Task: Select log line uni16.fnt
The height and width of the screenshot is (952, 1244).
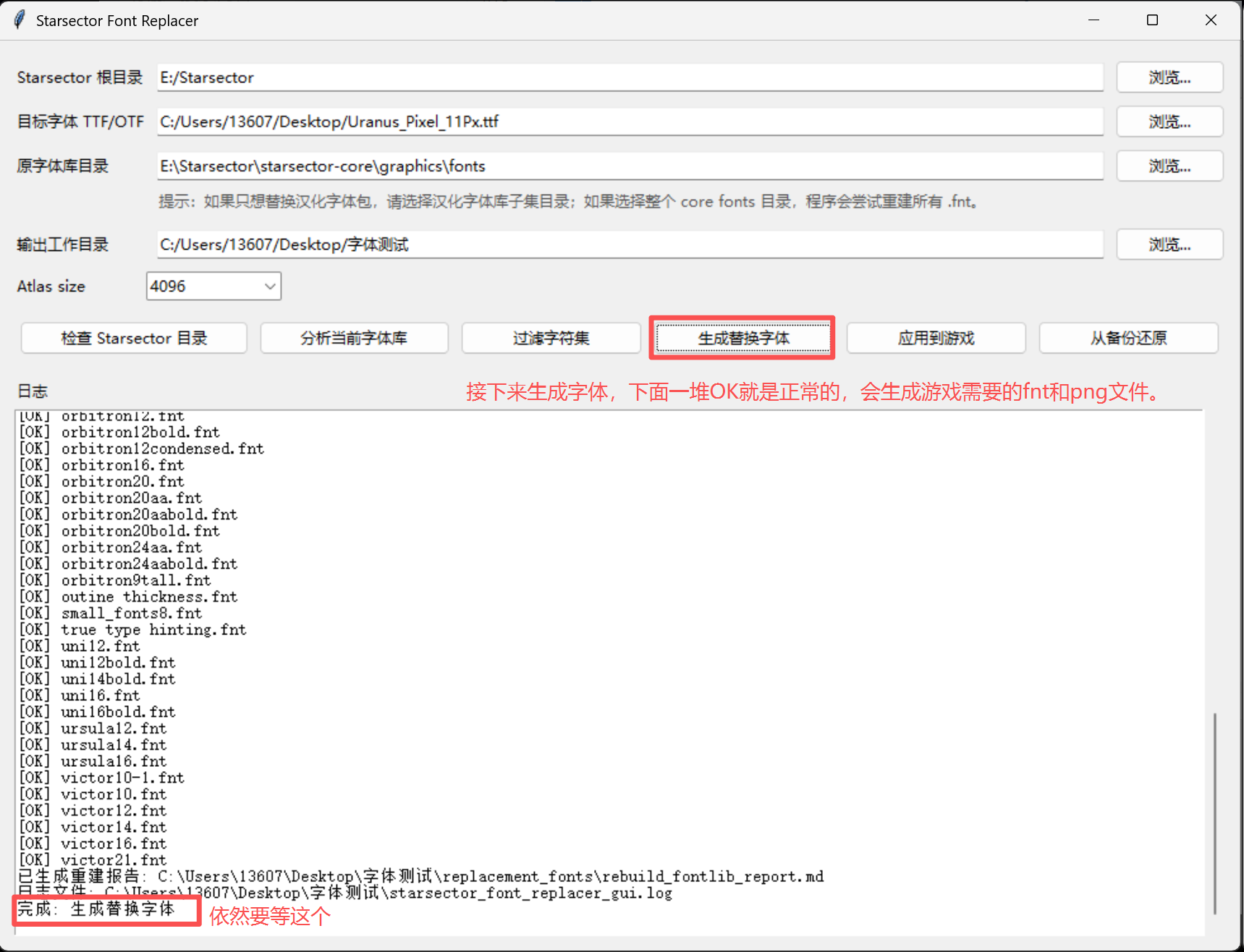Action: pos(80,695)
